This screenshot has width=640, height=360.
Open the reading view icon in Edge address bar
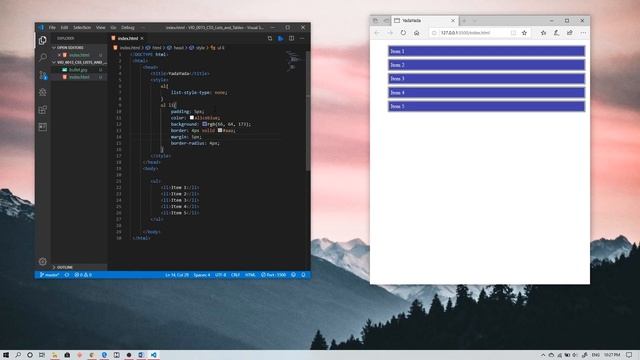click(x=513, y=33)
